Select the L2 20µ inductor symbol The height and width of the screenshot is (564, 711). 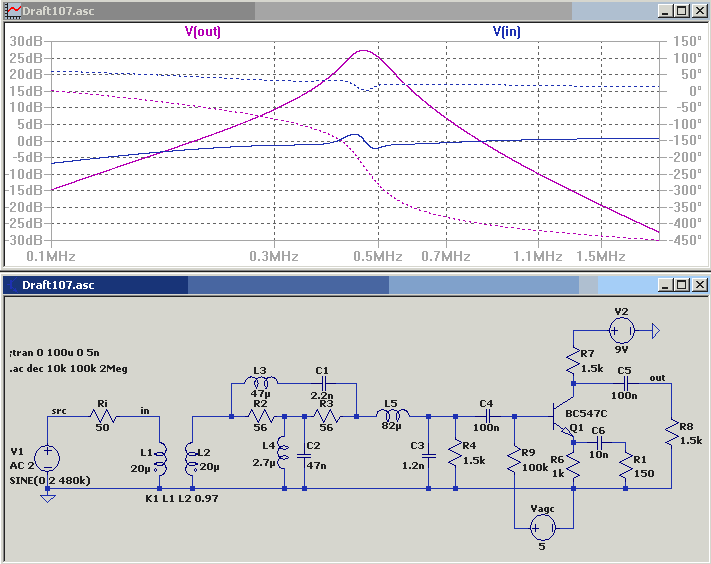click(191, 459)
